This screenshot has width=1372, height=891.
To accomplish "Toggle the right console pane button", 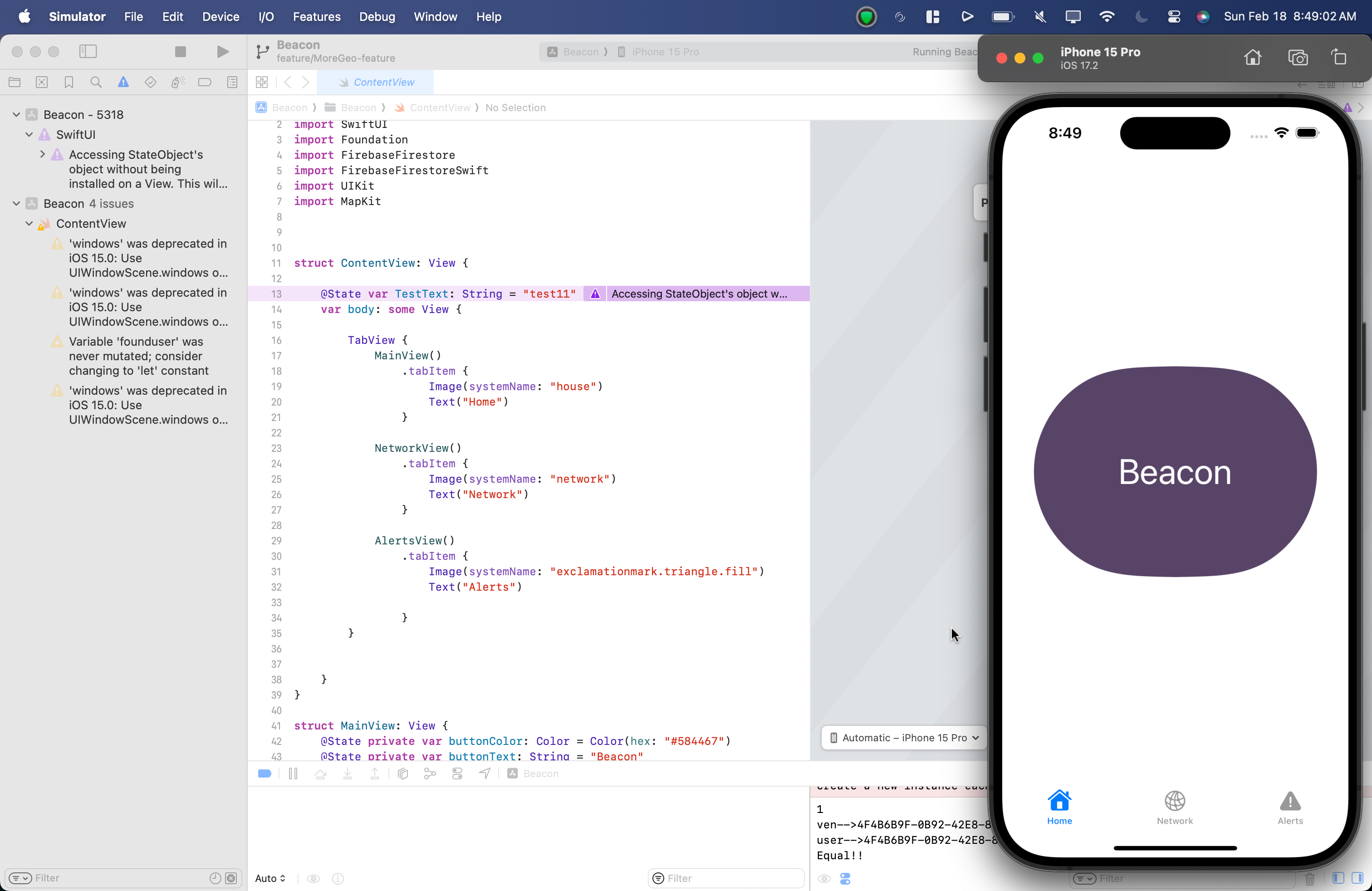I will click(x=1357, y=878).
